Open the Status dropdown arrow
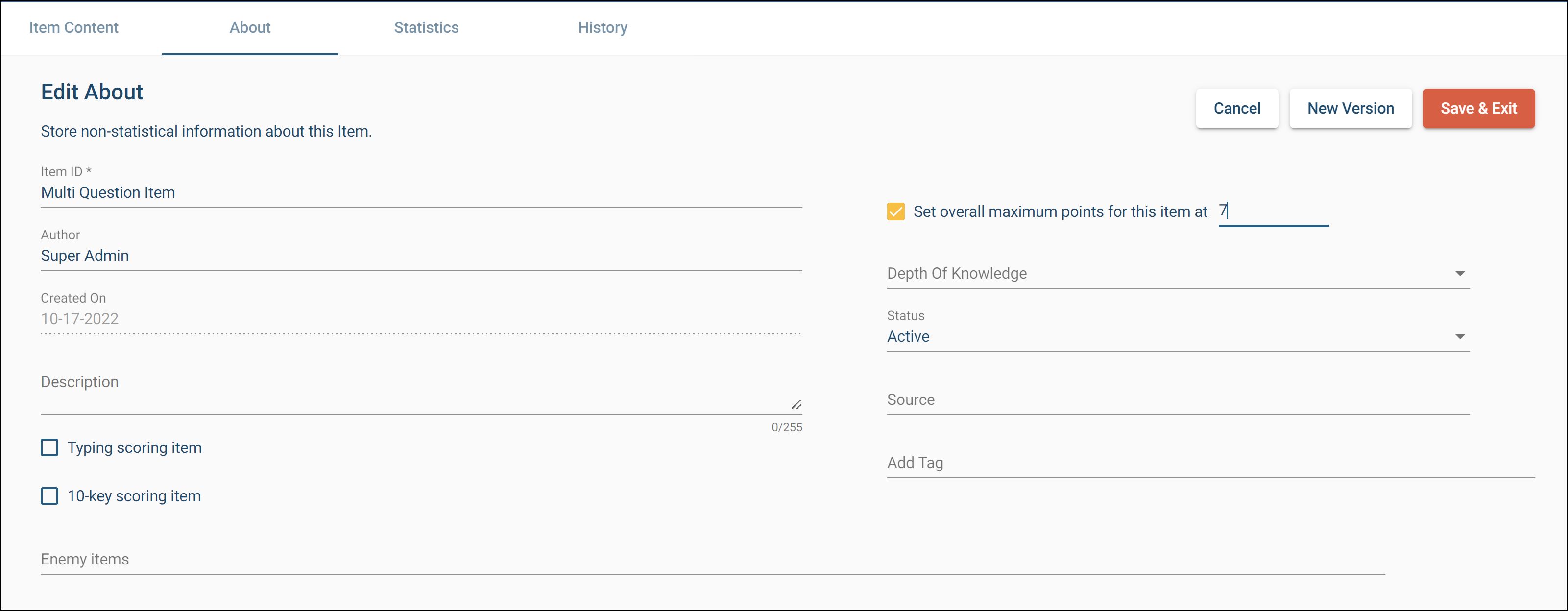This screenshot has width=1568, height=611. point(1459,336)
